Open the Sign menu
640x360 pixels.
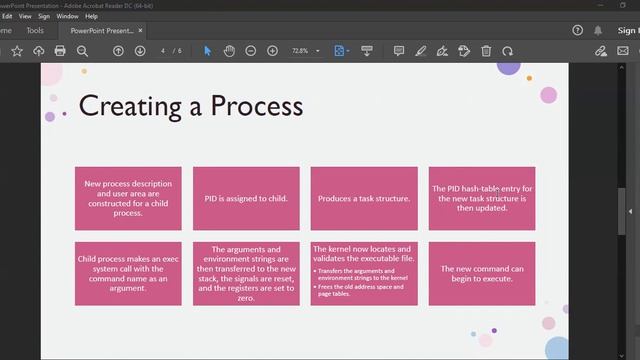(44, 16)
